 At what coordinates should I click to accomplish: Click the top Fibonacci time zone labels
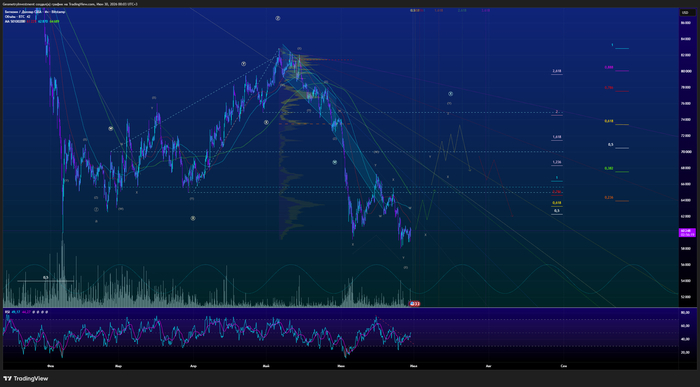pos(450,10)
